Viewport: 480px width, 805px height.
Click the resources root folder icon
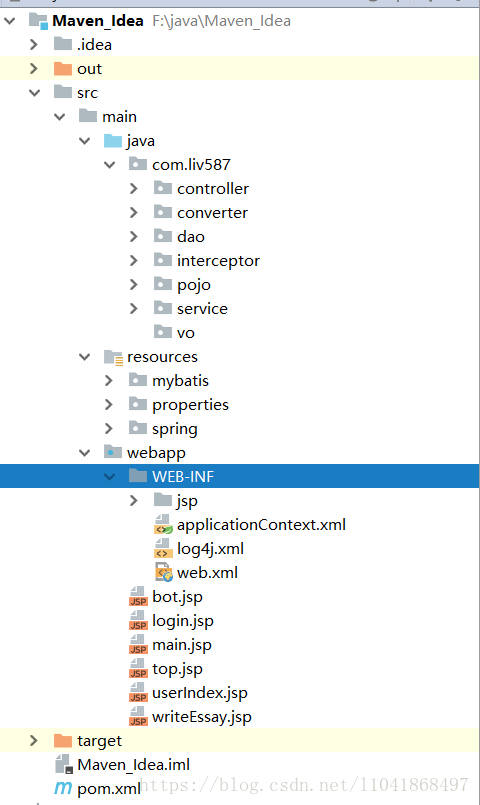113,357
